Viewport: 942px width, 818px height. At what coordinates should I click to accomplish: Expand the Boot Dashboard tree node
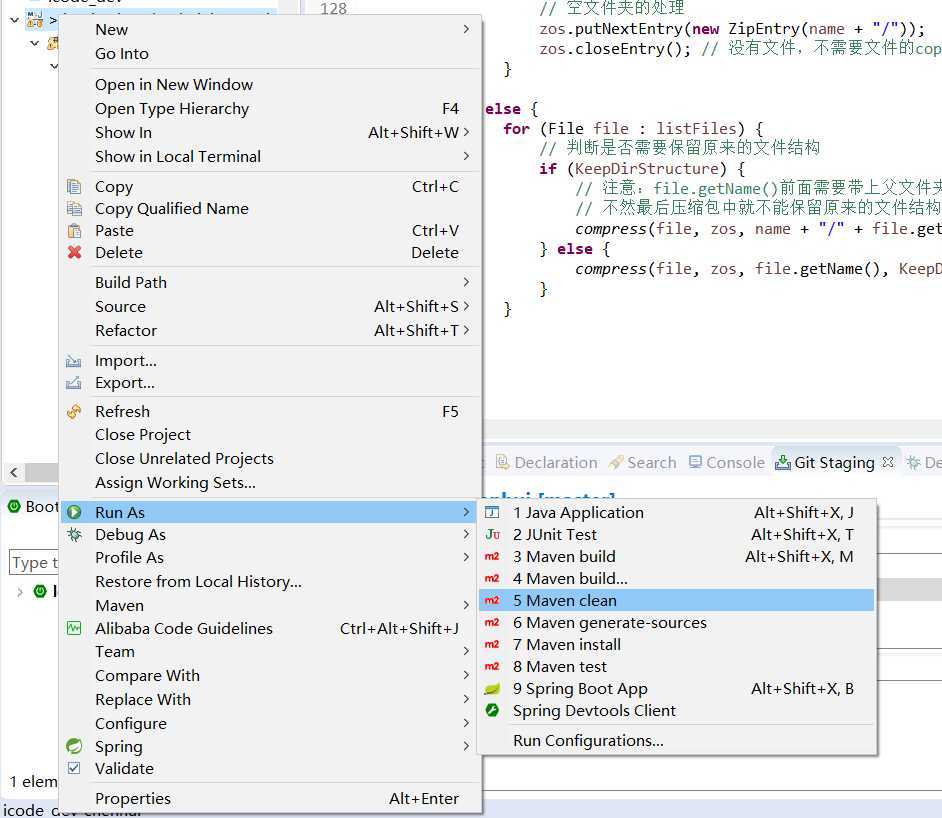pyautogui.click(x=20, y=592)
